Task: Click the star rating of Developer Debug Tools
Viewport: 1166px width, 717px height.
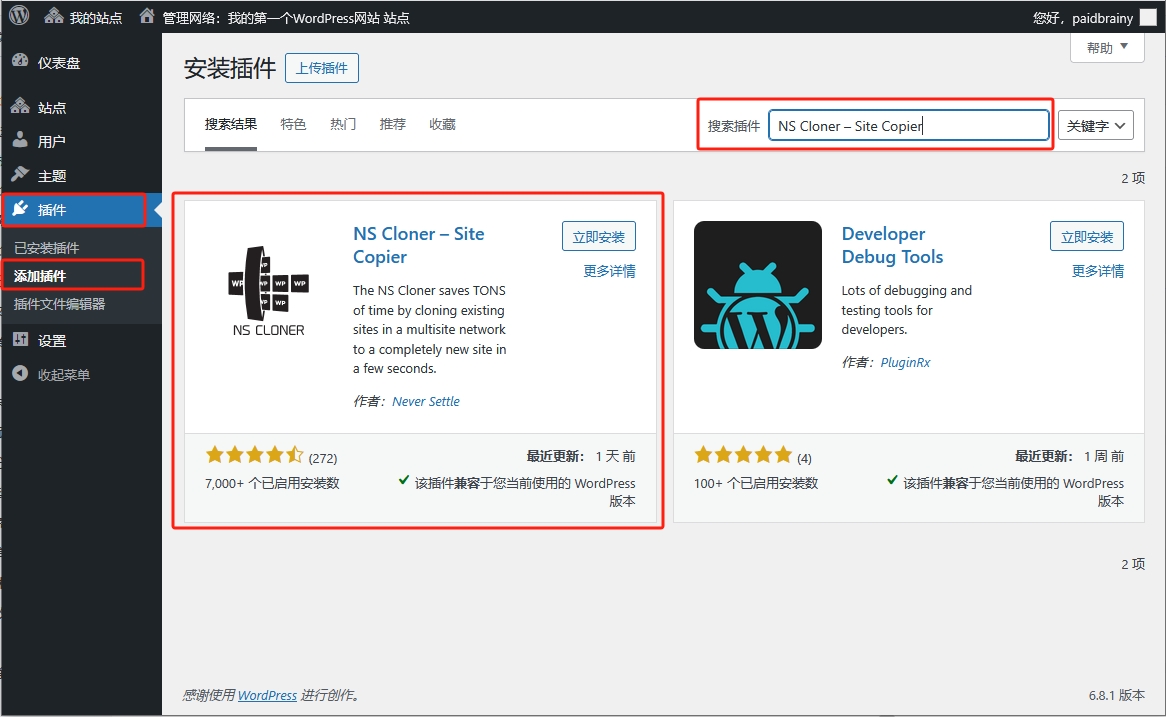Action: point(743,454)
